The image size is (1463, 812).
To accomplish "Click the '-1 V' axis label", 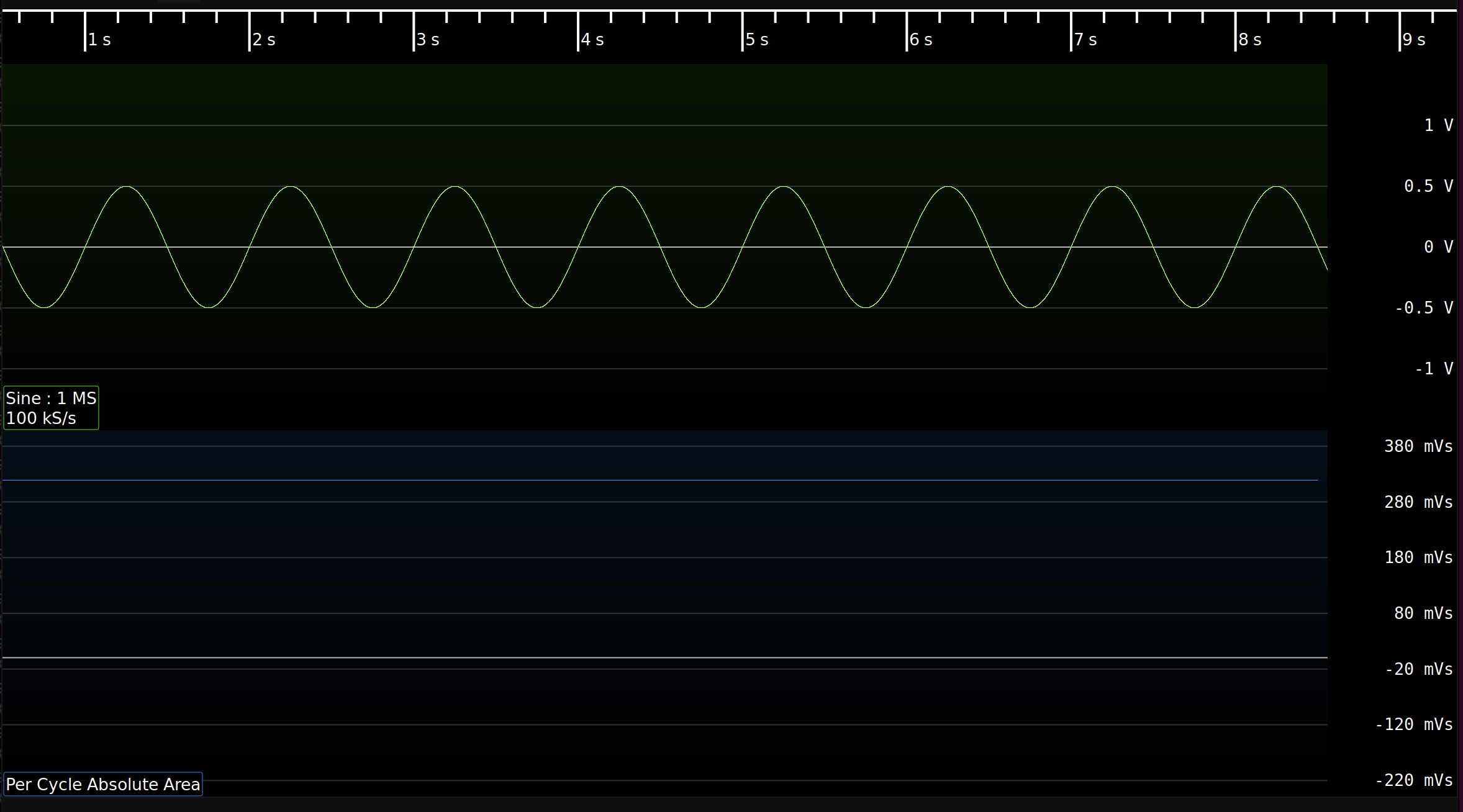I will (x=1434, y=369).
